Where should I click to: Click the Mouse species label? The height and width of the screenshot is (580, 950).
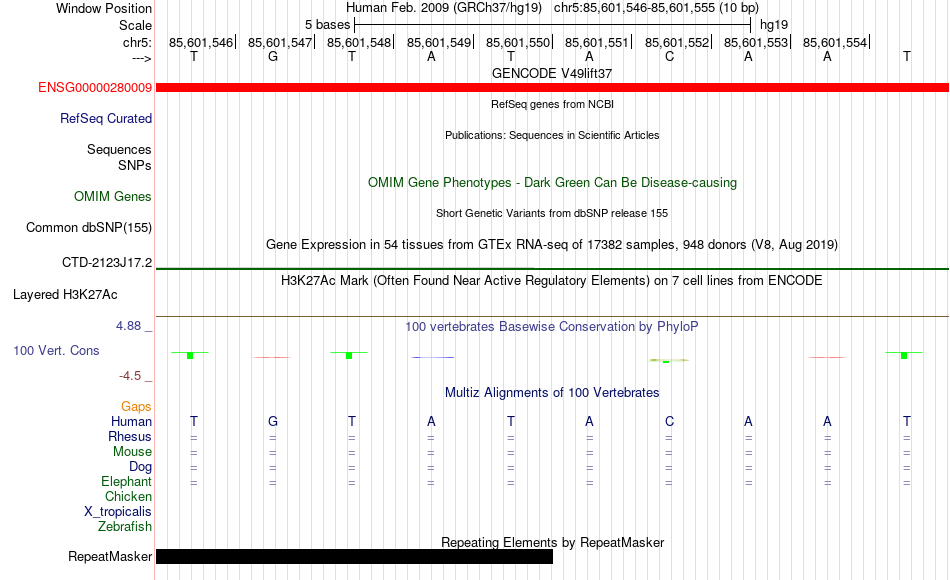tap(132, 452)
